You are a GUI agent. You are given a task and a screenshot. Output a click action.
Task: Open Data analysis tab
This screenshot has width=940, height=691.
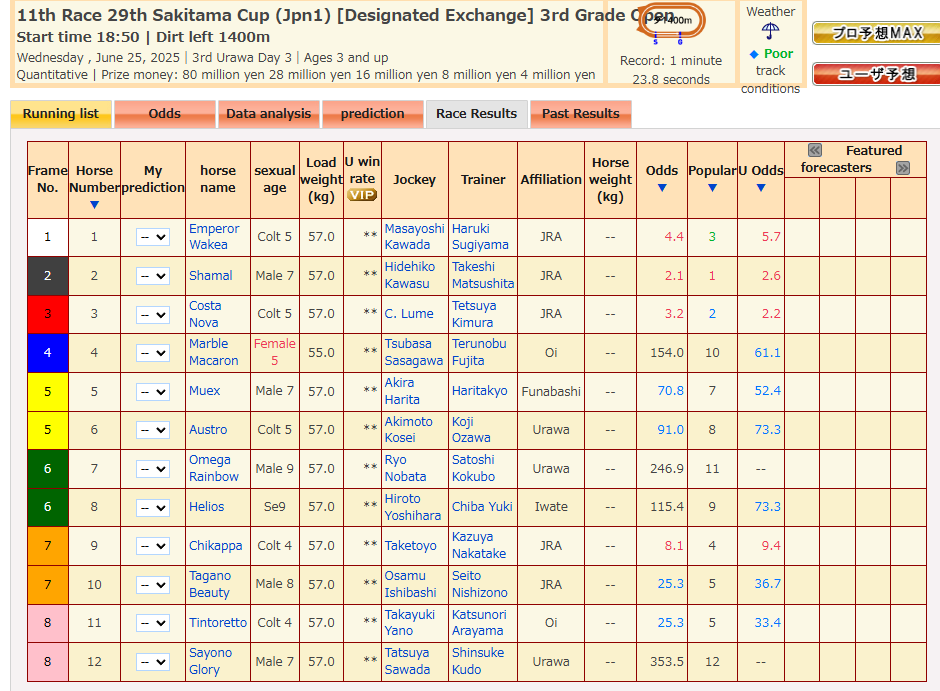pos(269,114)
